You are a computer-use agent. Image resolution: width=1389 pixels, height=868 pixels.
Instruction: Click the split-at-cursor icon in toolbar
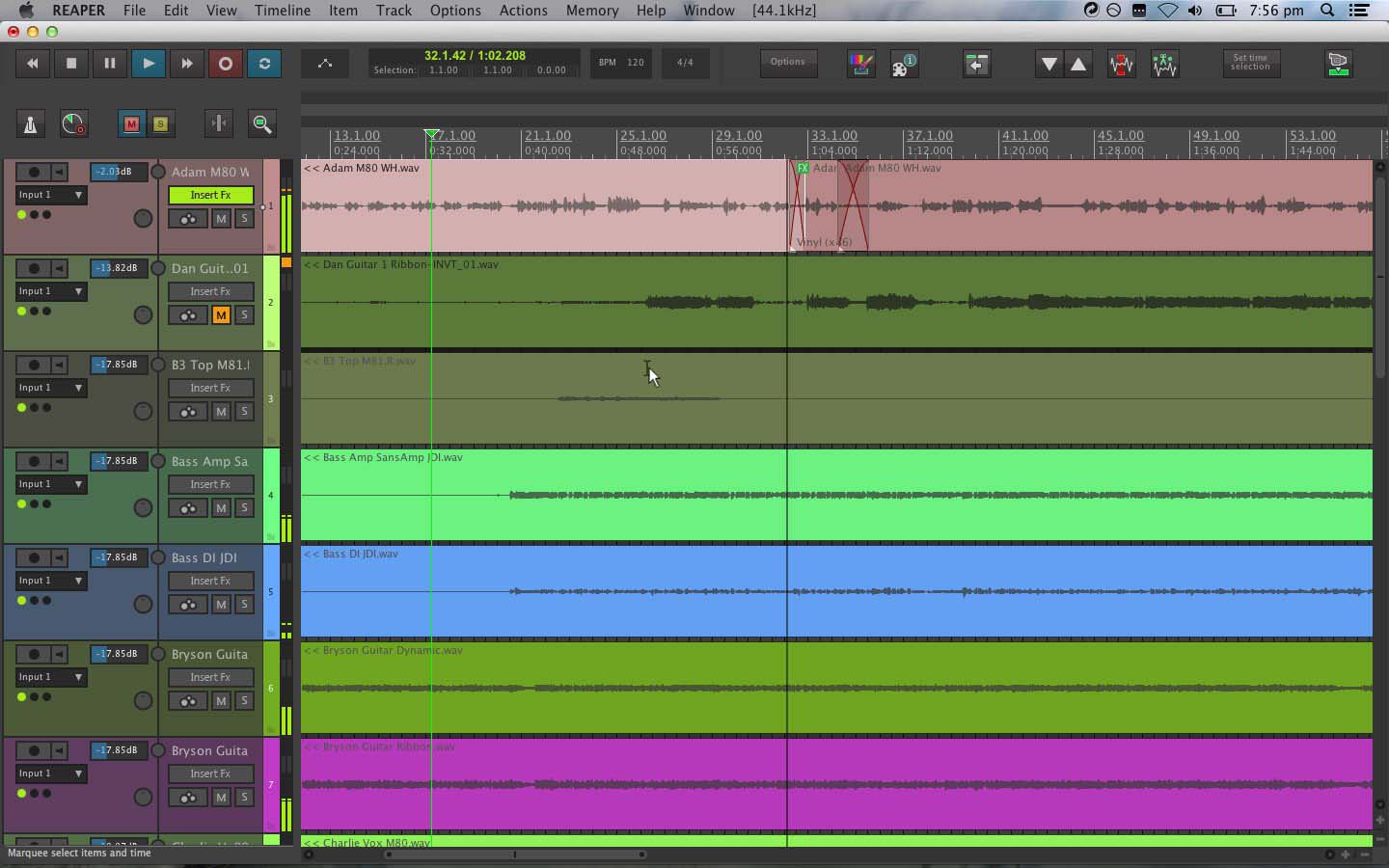[x=219, y=123]
